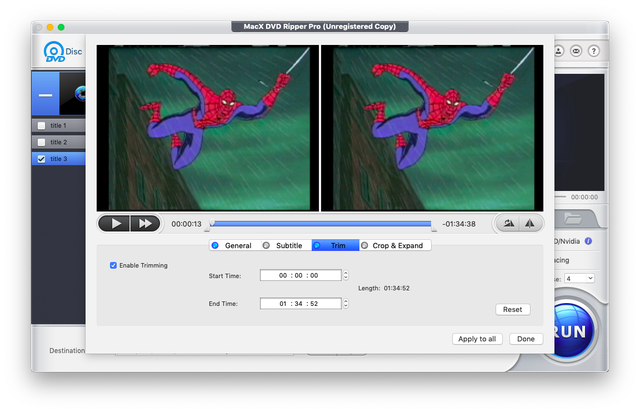This screenshot has width=640, height=413.
Task: Switch to the Crop & Expand tab
Action: click(x=395, y=245)
